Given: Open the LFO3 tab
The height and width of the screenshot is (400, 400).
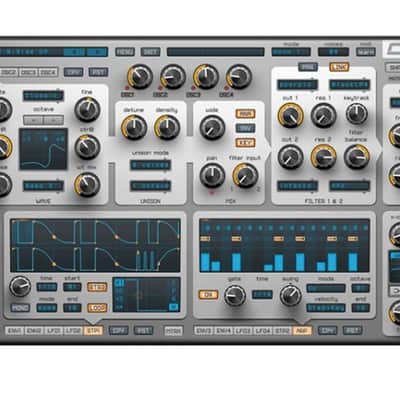Looking at the screenshot, I should 243,331.
